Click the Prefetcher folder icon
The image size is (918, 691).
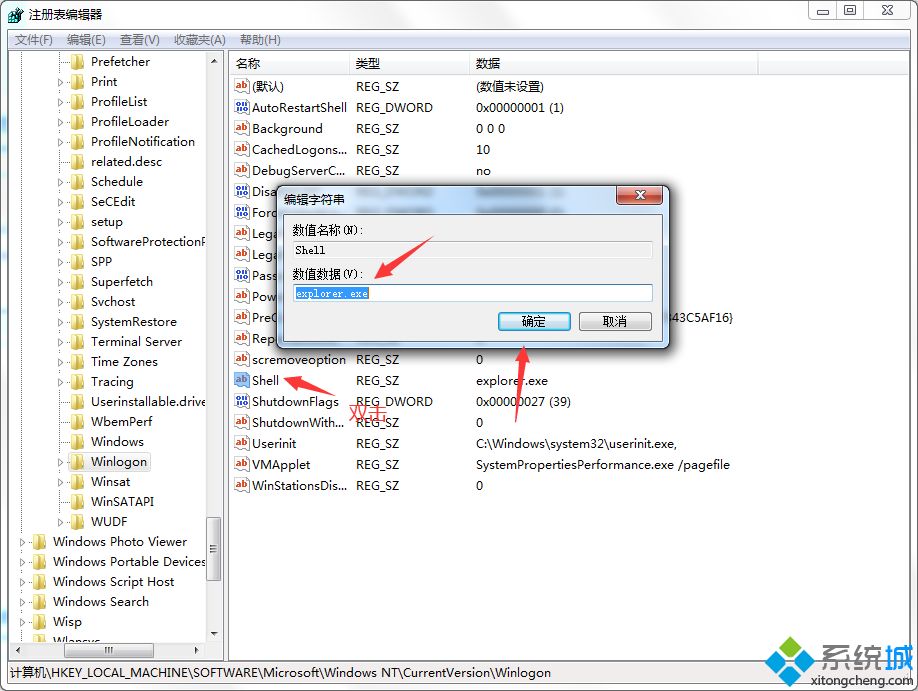click(x=77, y=61)
